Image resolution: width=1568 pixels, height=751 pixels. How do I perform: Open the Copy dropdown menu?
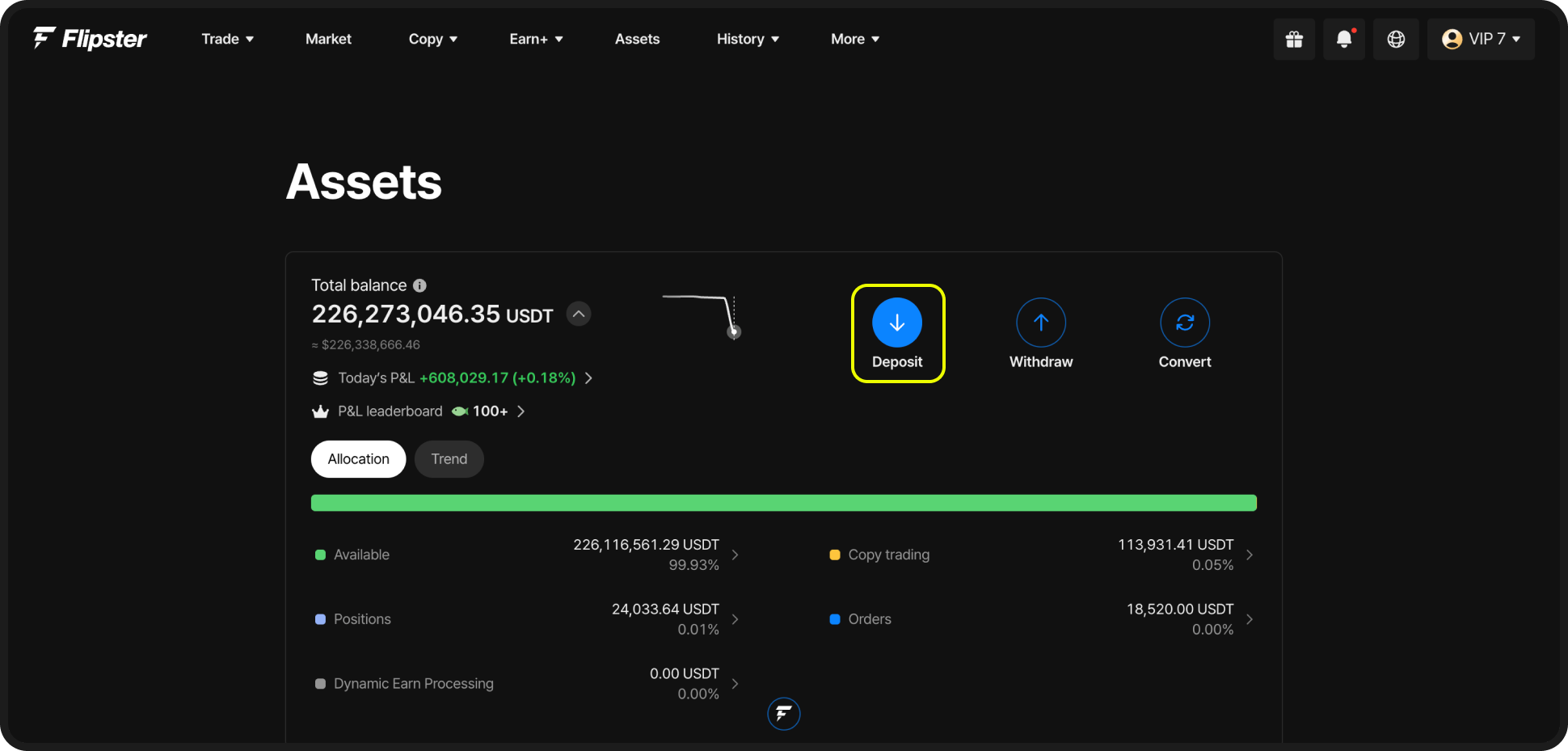click(x=432, y=39)
